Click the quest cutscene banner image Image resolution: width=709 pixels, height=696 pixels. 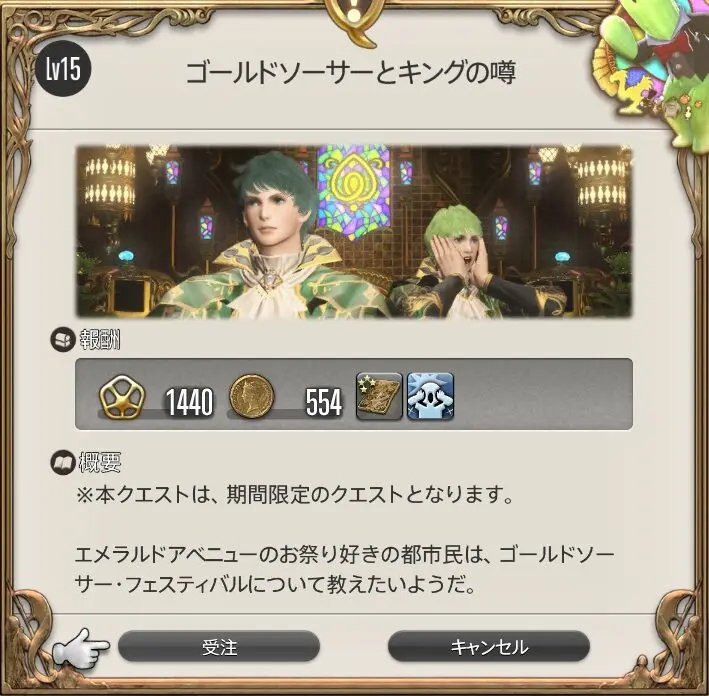[x=354, y=231]
